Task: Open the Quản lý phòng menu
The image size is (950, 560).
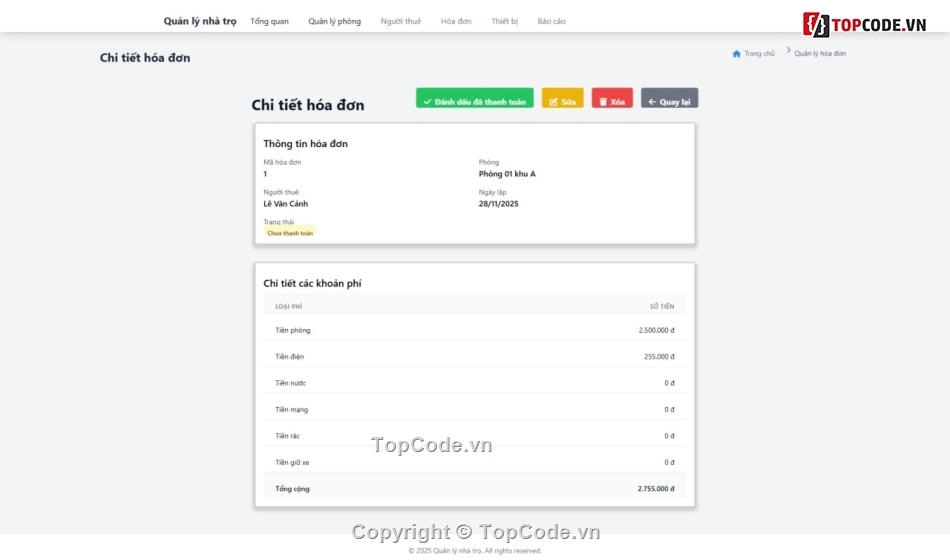Action: coord(334,21)
